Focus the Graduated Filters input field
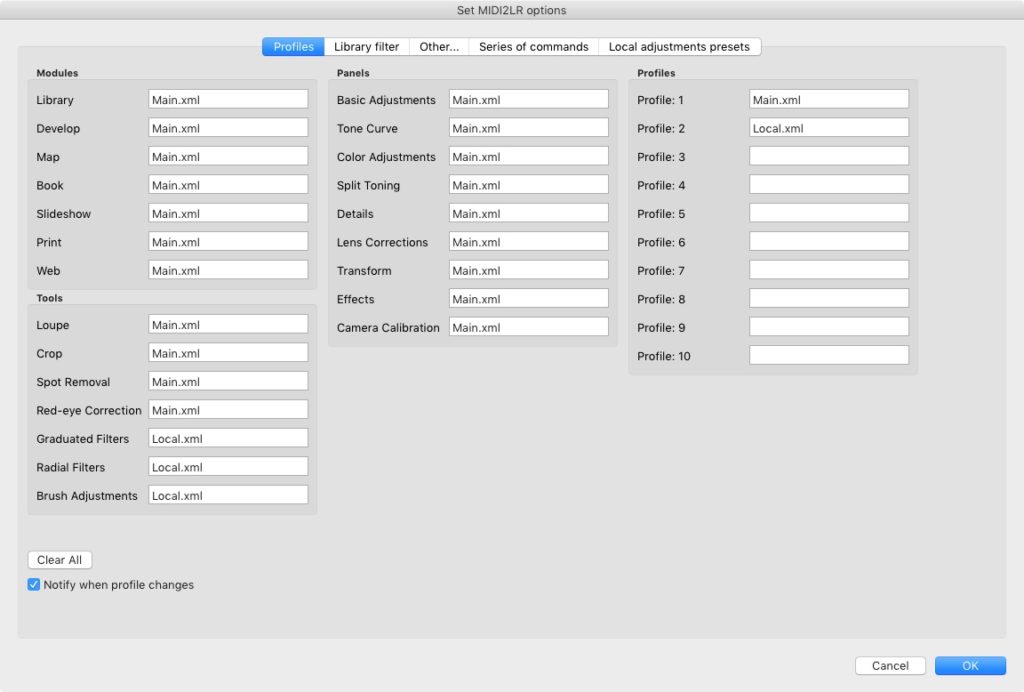1024x692 pixels. pos(228,439)
